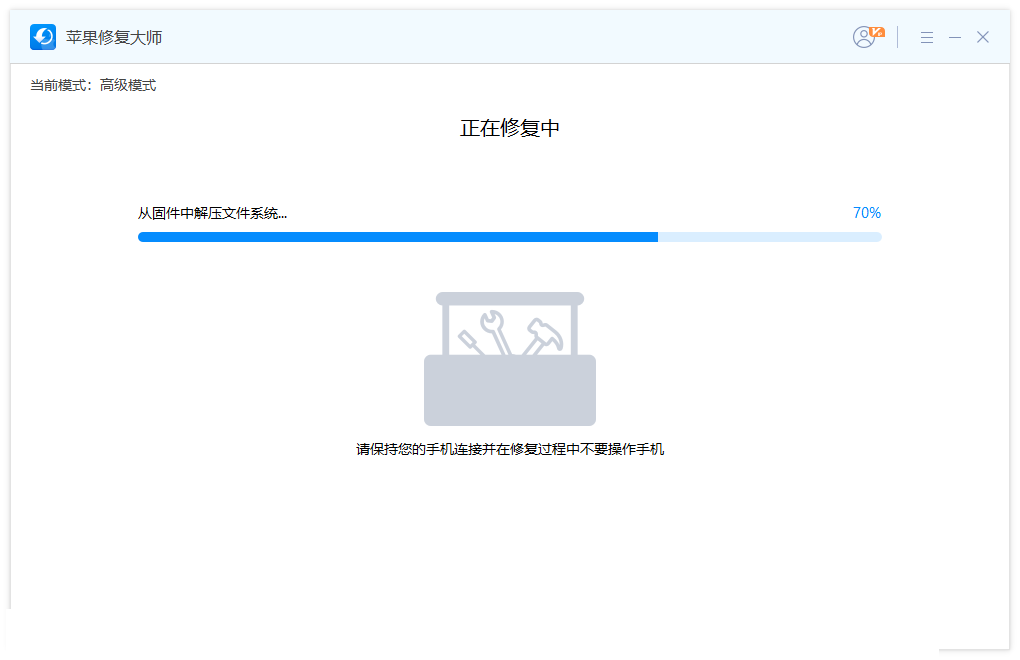Click the 正在修复中 heading
The image size is (1020, 660).
click(509, 128)
